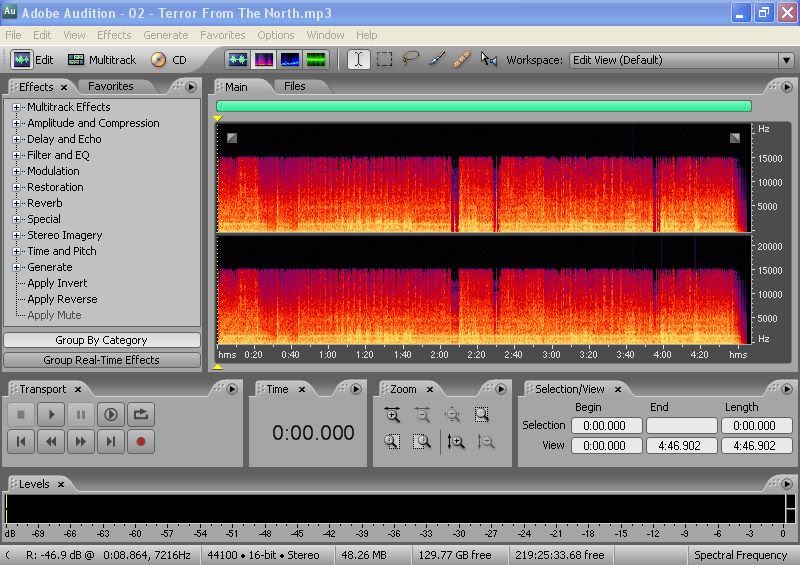800x565 pixels.
Task: Select the Time Selection tool
Action: (x=358, y=60)
